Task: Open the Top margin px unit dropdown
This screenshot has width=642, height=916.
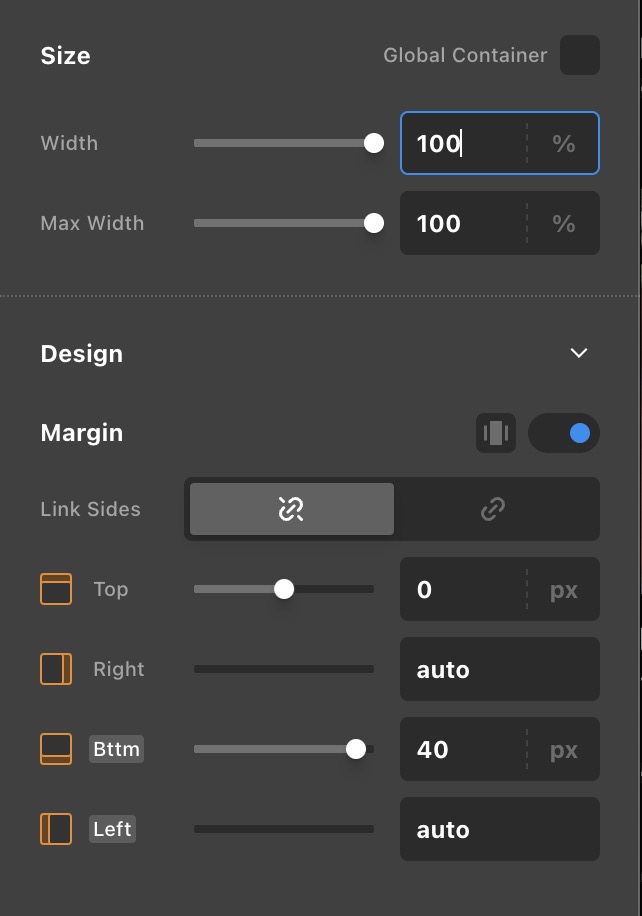Action: [x=564, y=589]
